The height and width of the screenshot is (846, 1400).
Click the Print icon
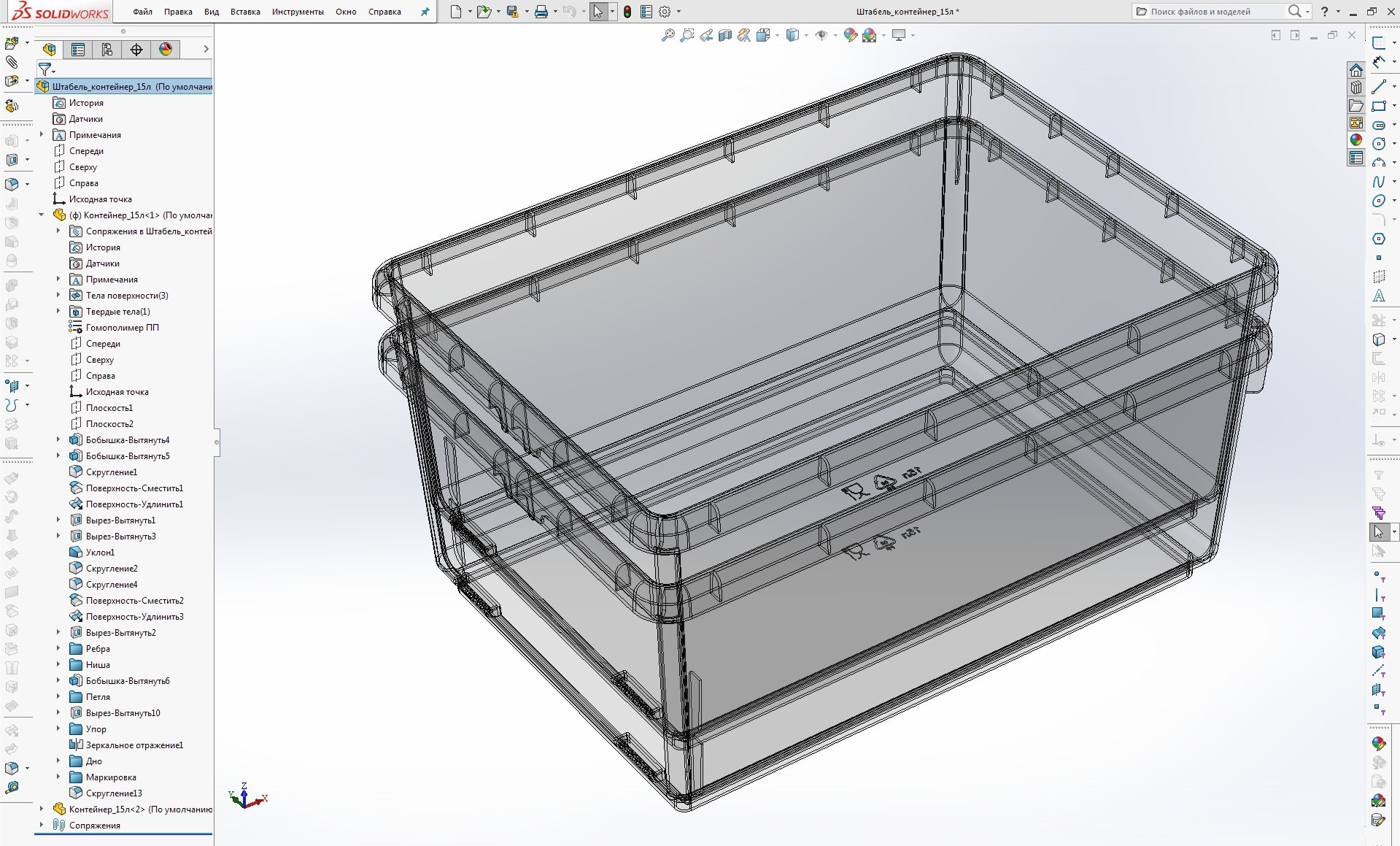tap(541, 12)
